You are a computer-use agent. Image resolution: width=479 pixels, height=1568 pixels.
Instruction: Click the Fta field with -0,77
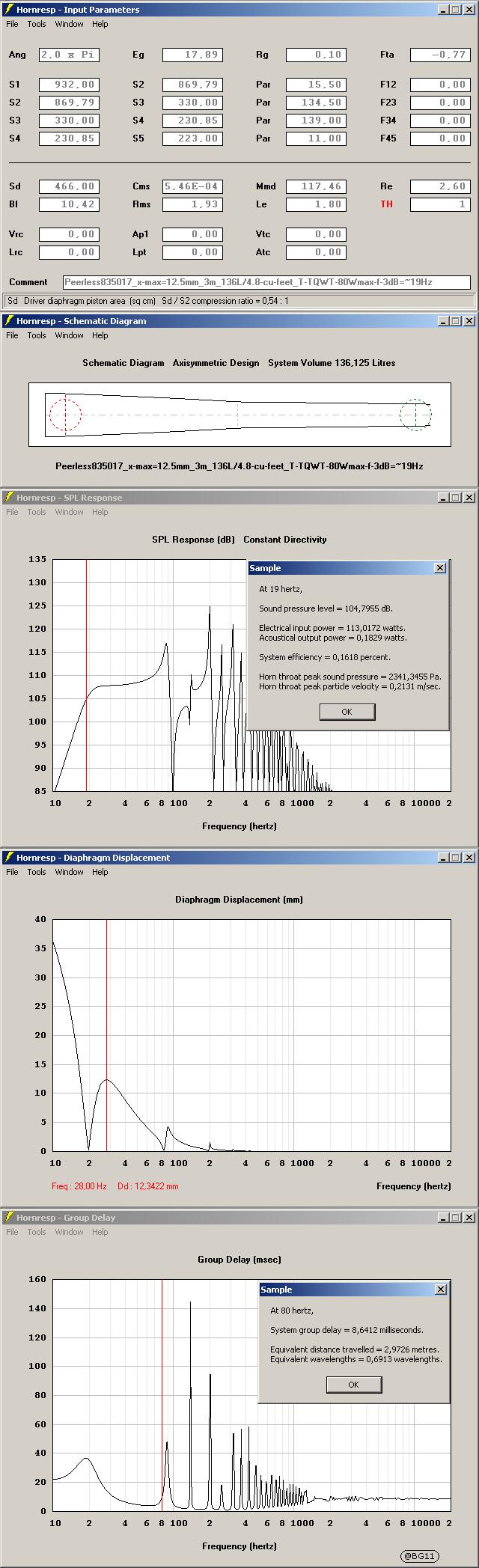(x=439, y=55)
